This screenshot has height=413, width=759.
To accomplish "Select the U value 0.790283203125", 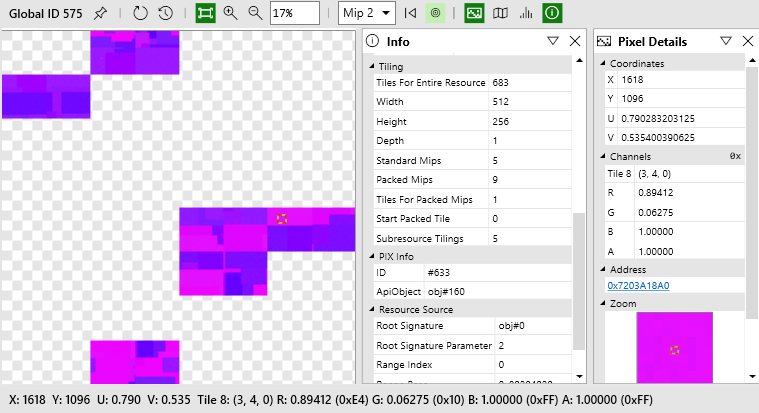I will click(x=658, y=119).
